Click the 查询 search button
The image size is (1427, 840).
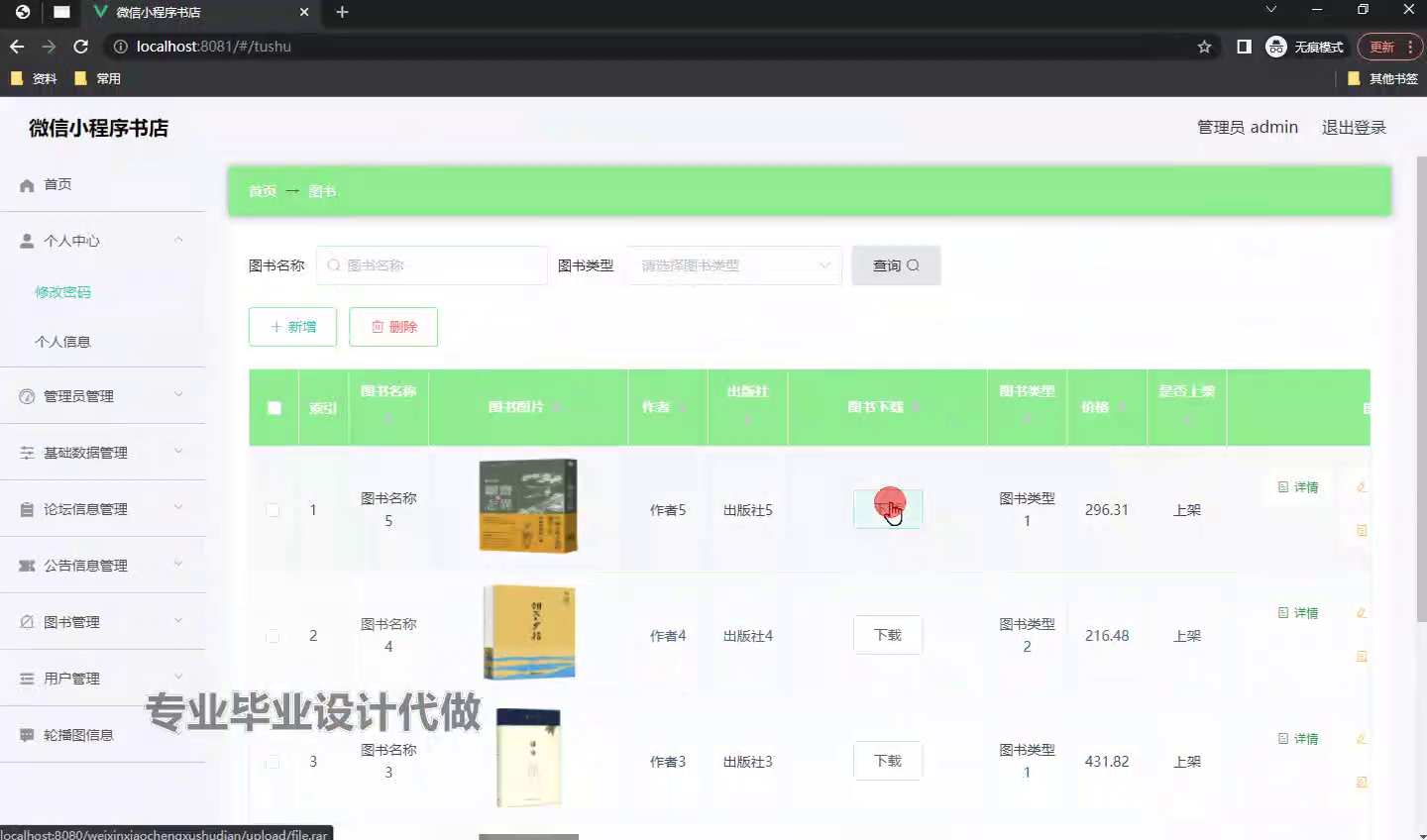[896, 265]
